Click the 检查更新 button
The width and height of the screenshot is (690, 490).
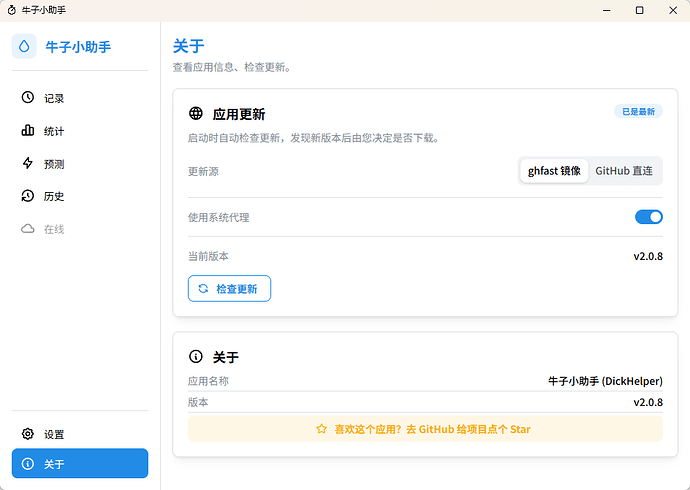click(x=229, y=289)
